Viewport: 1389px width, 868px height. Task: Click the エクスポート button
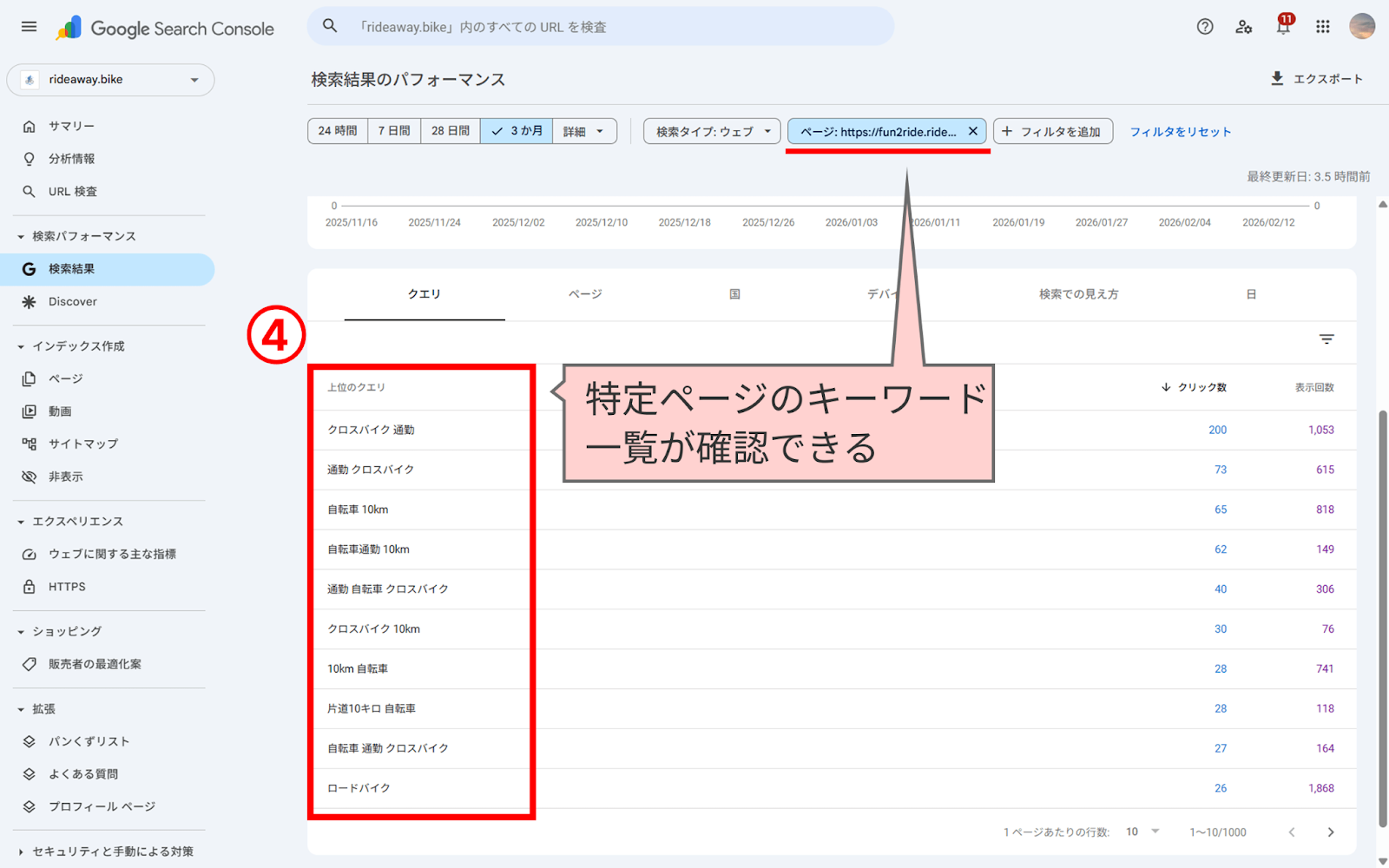pos(1318,78)
